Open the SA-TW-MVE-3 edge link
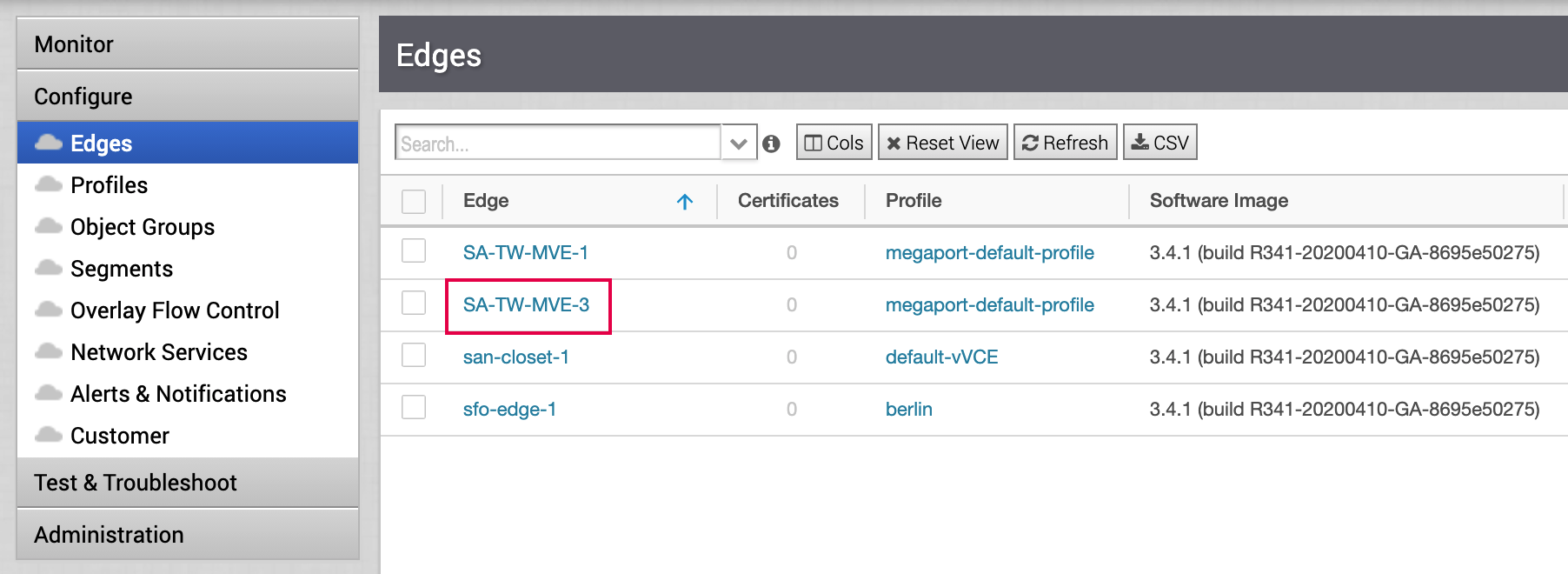Viewport: 1568px width, 574px height. pos(526,305)
